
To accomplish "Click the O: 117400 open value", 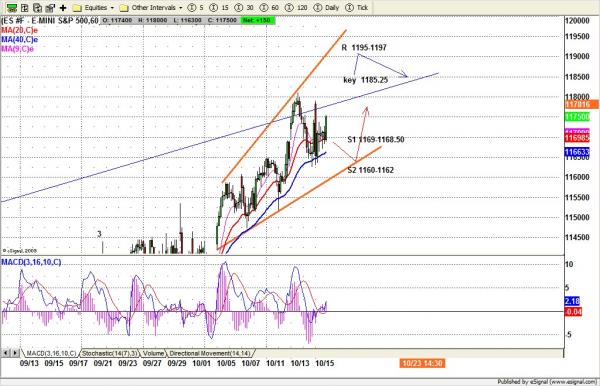I will pos(117,20).
